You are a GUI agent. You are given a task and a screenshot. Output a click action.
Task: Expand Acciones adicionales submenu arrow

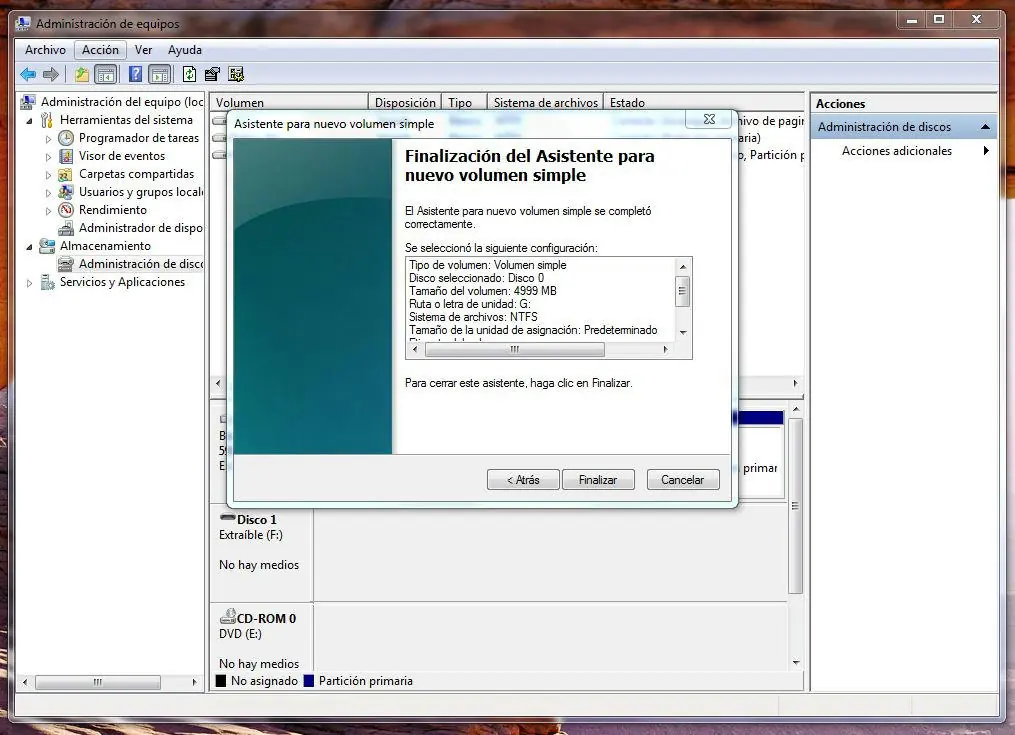point(986,151)
